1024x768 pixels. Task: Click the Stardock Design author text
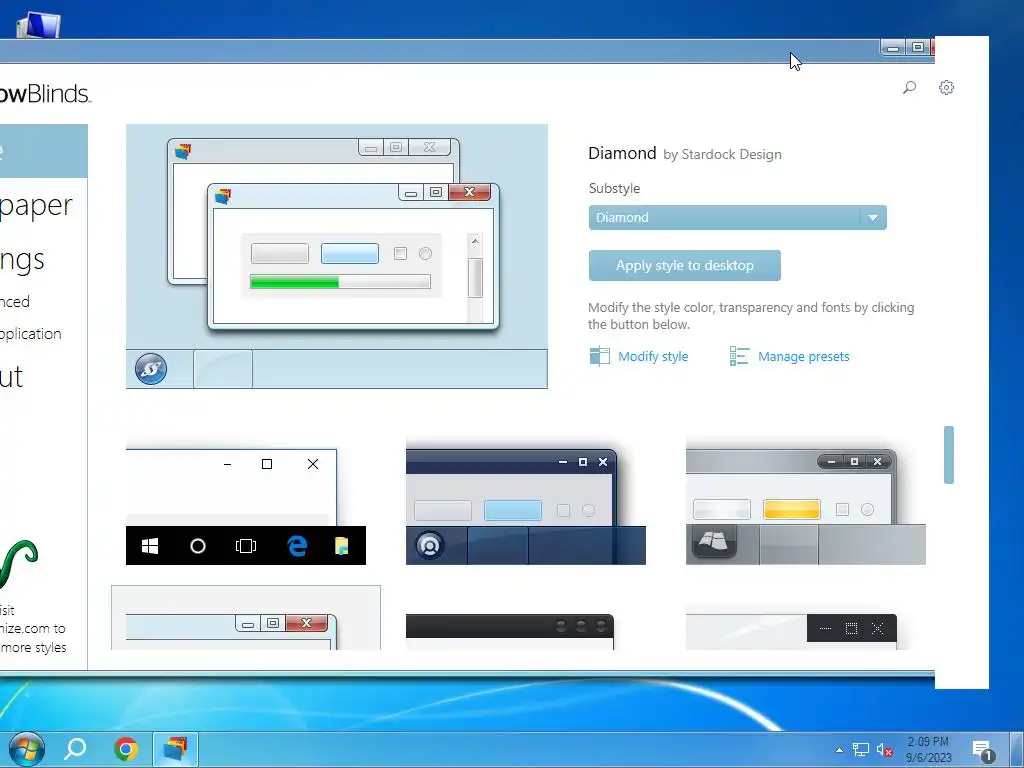pyautogui.click(x=731, y=154)
